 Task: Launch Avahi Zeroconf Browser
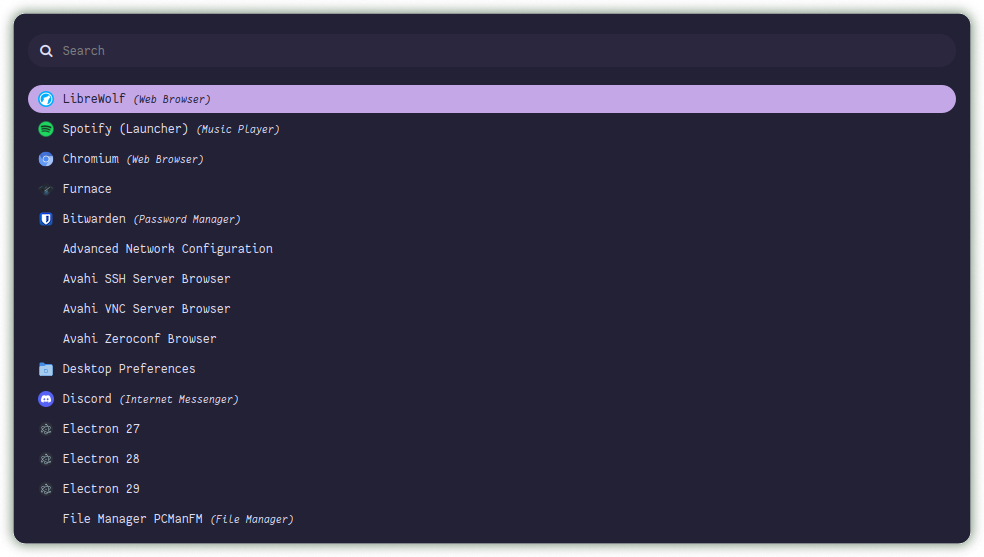tap(139, 339)
